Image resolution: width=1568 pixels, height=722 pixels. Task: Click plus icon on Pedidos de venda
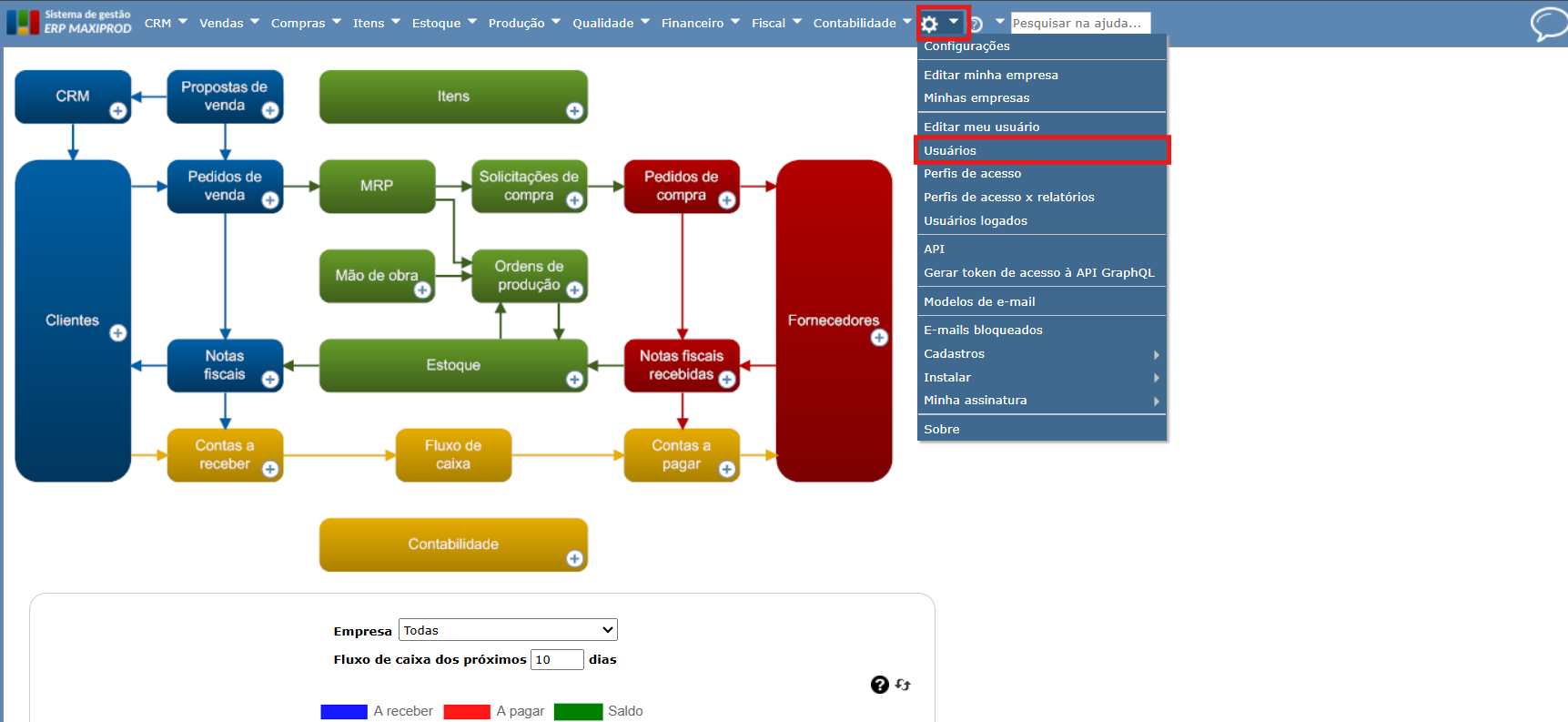coord(270,200)
